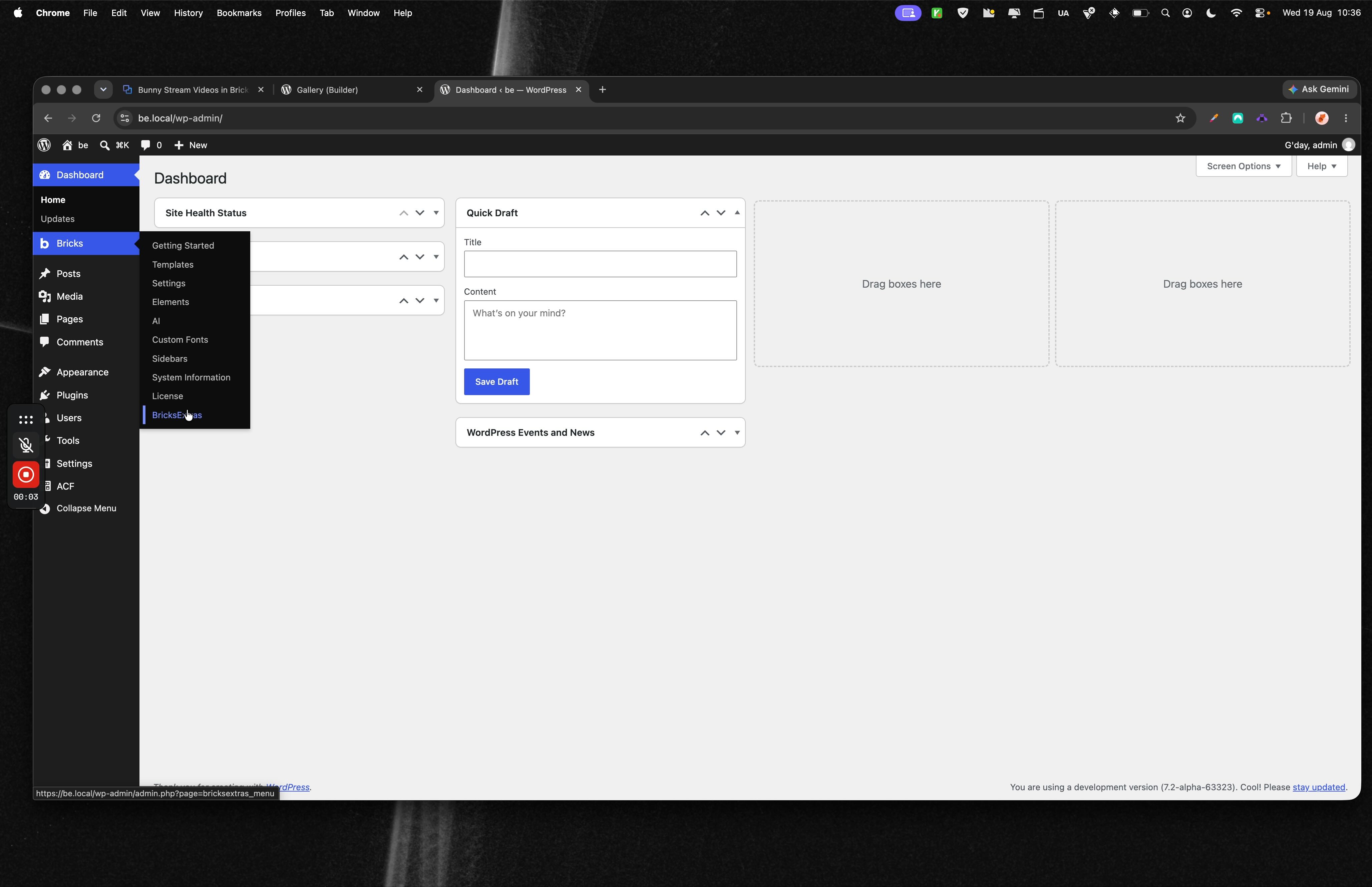Open the Bricks sidebar menu
This screenshot has height=887, width=1372.
point(86,244)
